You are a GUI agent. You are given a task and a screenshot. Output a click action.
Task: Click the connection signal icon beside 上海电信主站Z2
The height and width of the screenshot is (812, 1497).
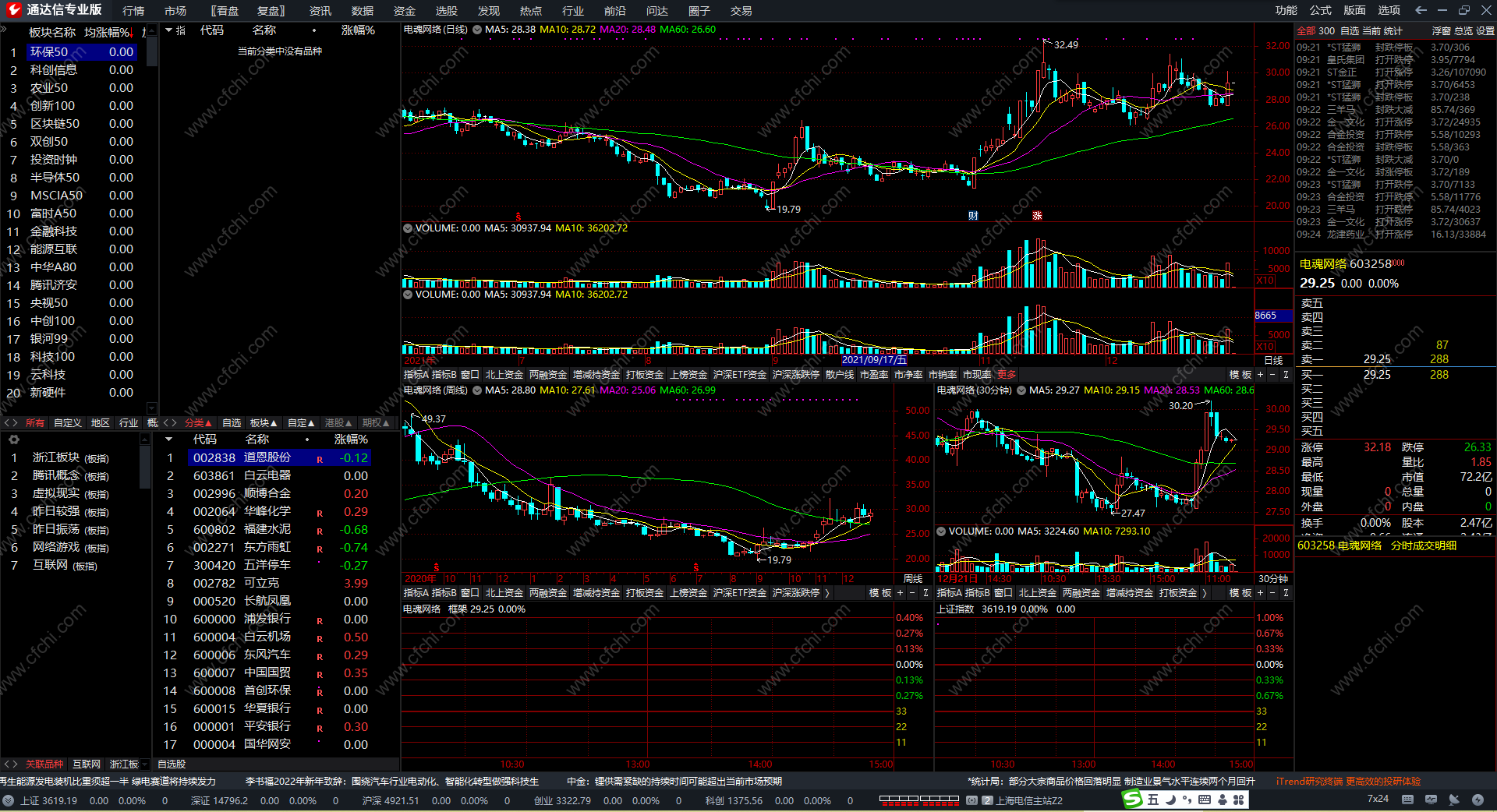coord(971,800)
